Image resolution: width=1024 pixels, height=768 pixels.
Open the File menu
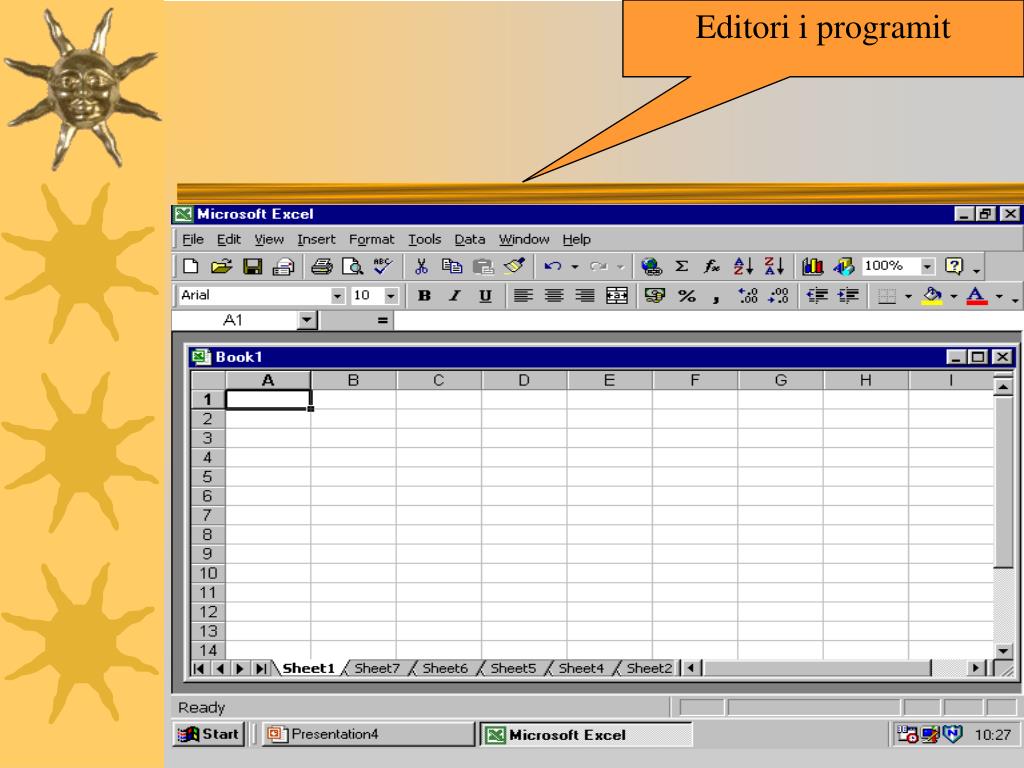pyautogui.click(x=193, y=239)
